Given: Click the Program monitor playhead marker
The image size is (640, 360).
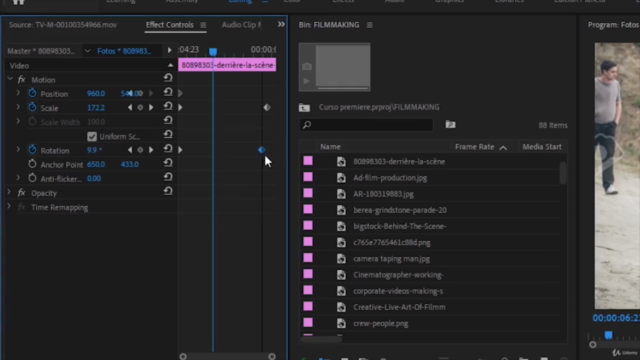Looking at the screenshot, I should tap(609, 335).
